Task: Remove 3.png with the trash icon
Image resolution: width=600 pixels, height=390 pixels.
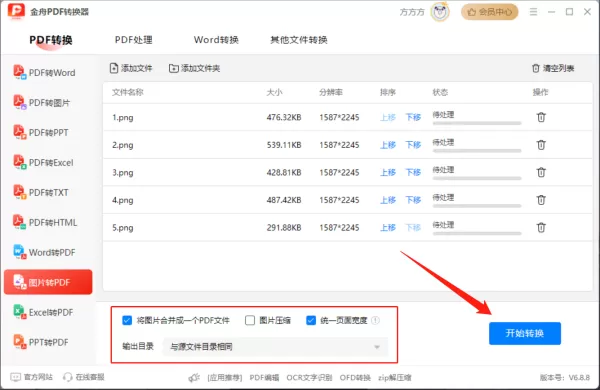Action: coord(541,172)
